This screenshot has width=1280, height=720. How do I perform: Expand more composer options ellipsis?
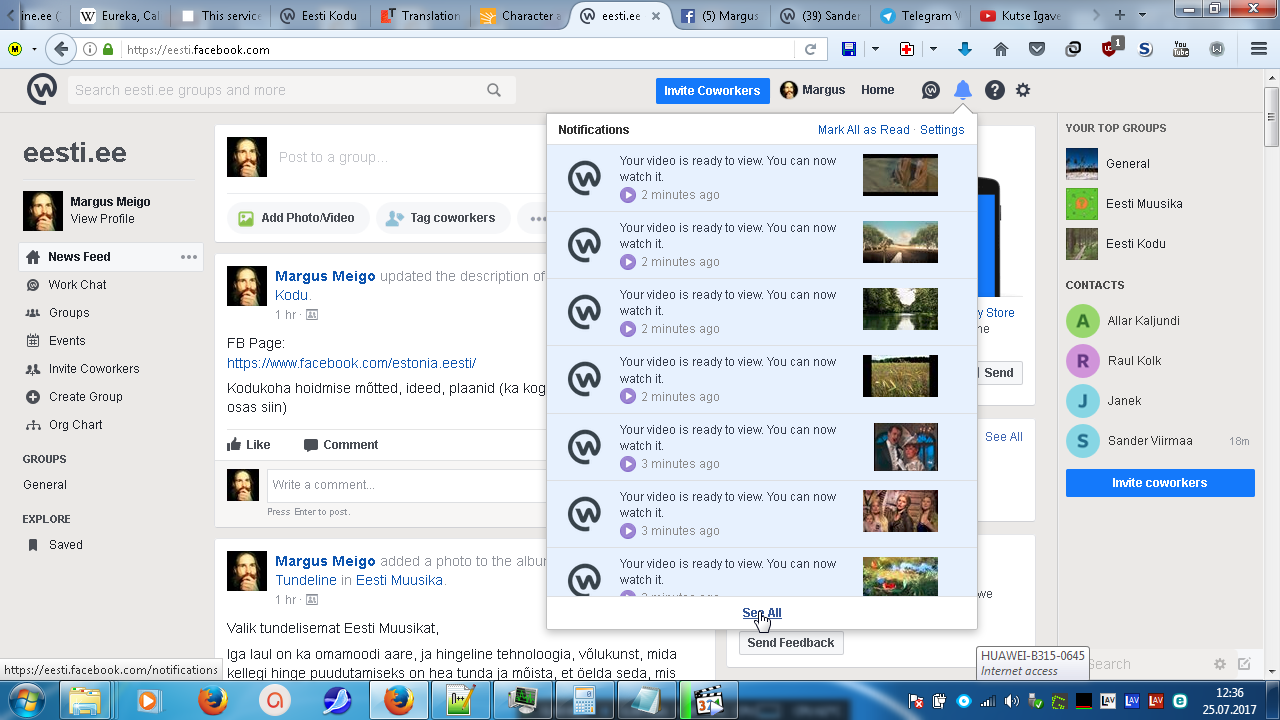click(x=538, y=218)
